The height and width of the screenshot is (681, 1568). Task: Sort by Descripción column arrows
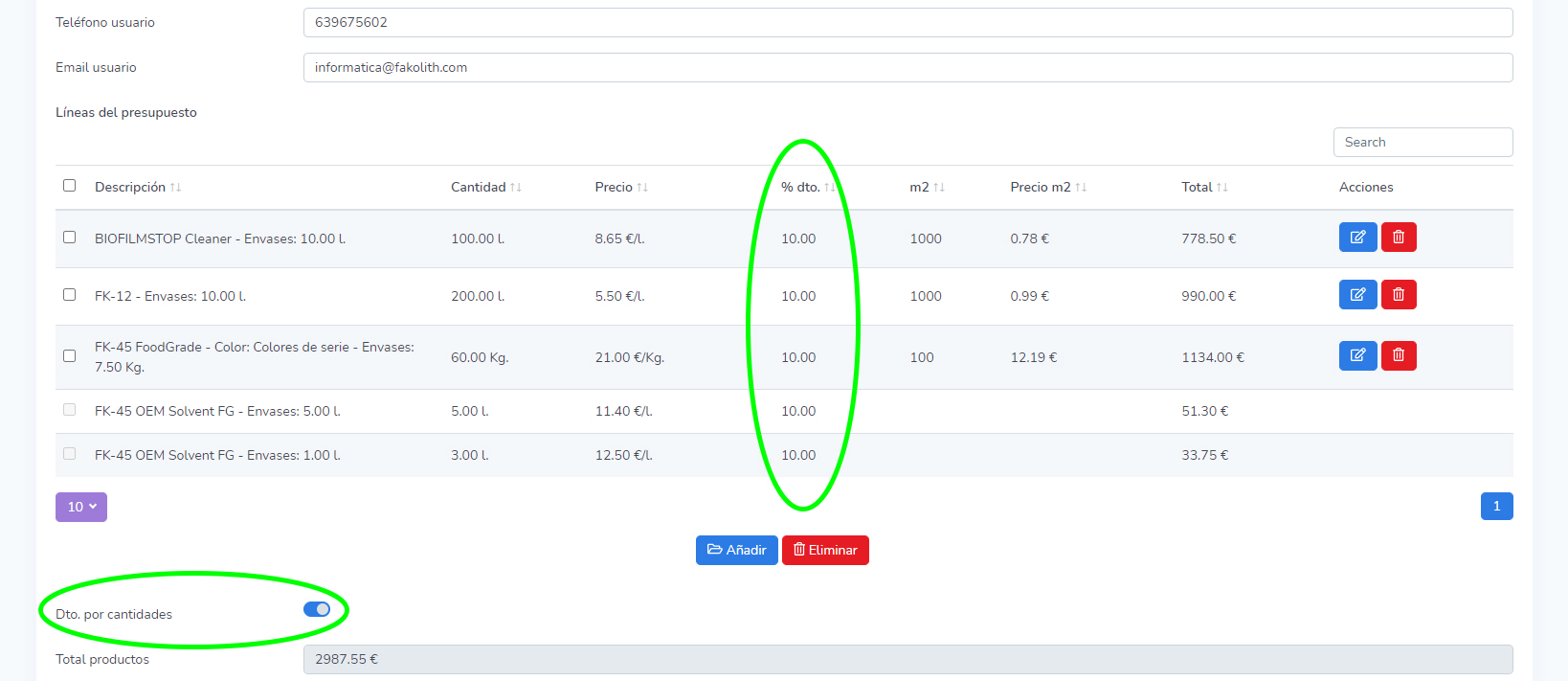click(175, 188)
